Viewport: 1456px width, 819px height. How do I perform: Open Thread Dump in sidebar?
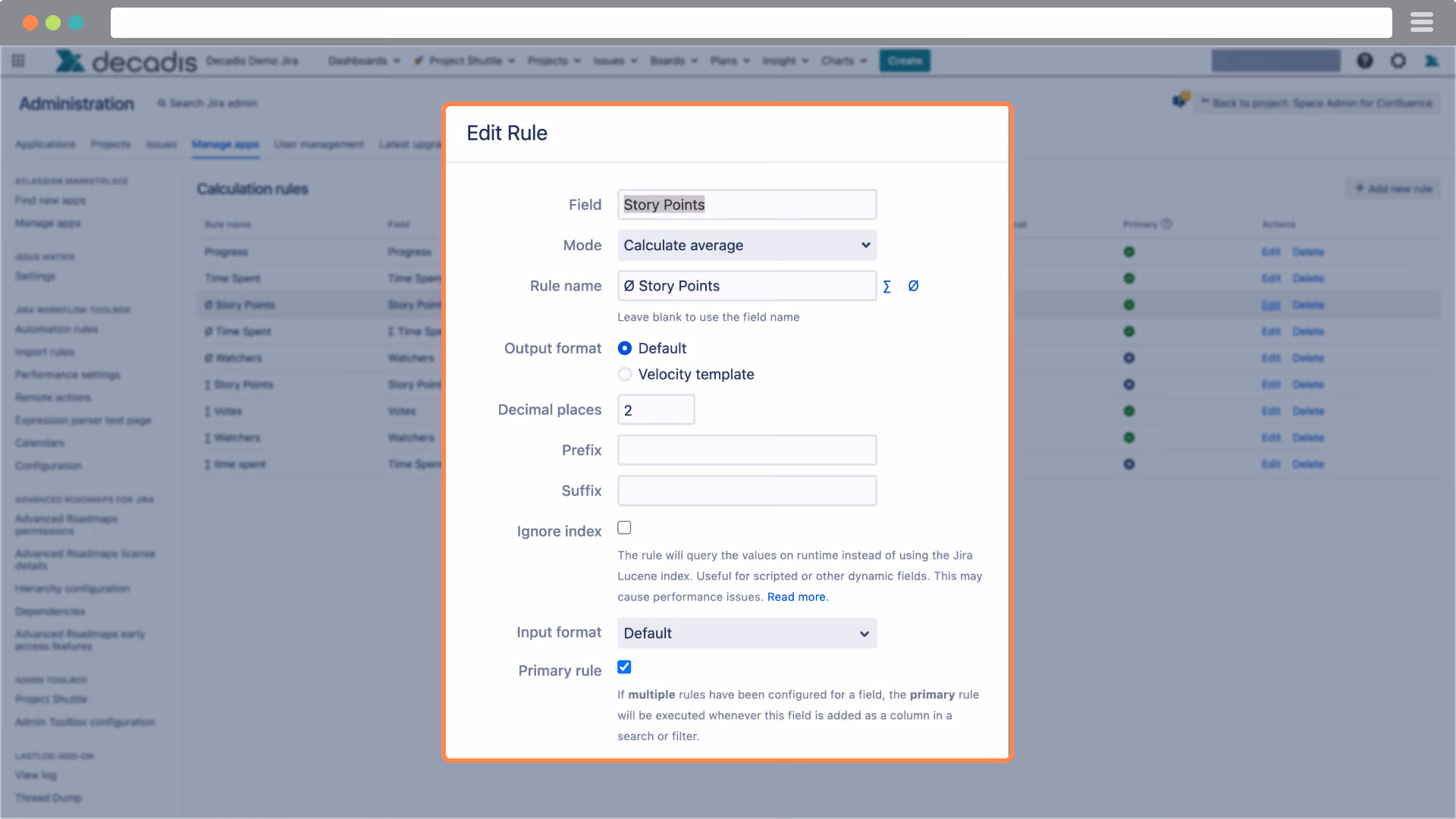48,798
